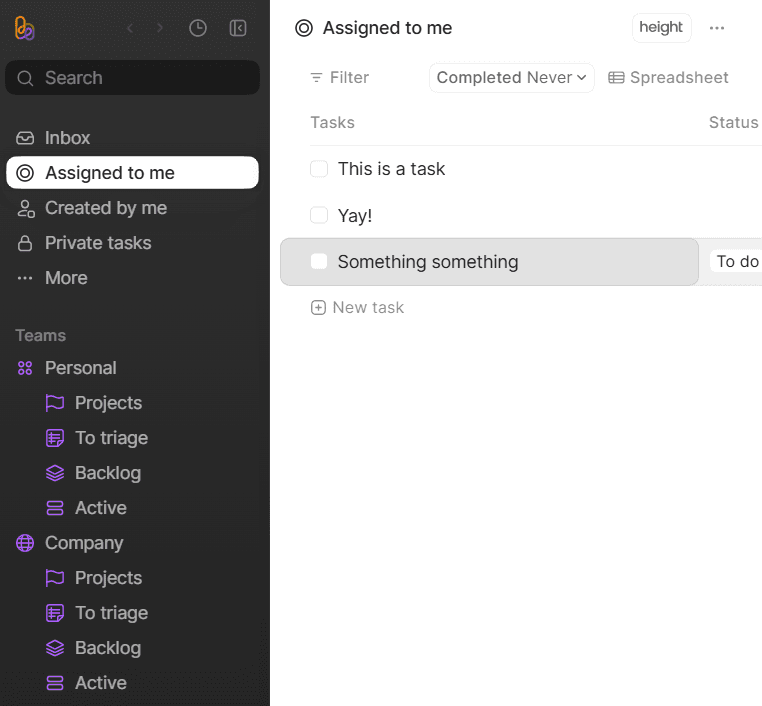This screenshot has width=762, height=706.
Task: Open the Personal team
Action: [132, 368]
